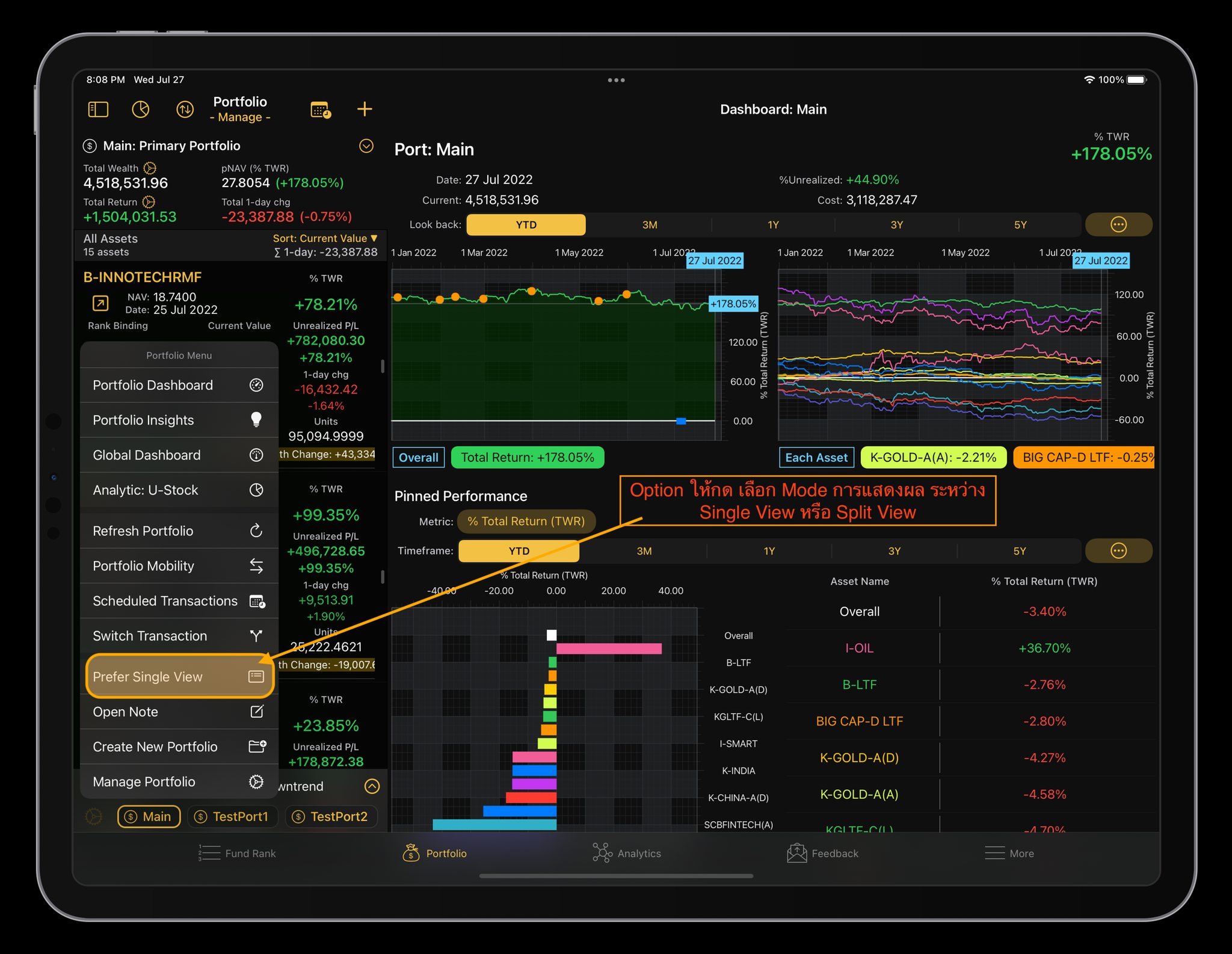This screenshot has height=954, width=1232.
Task: Go to Feedback tab
Action: 822,853
